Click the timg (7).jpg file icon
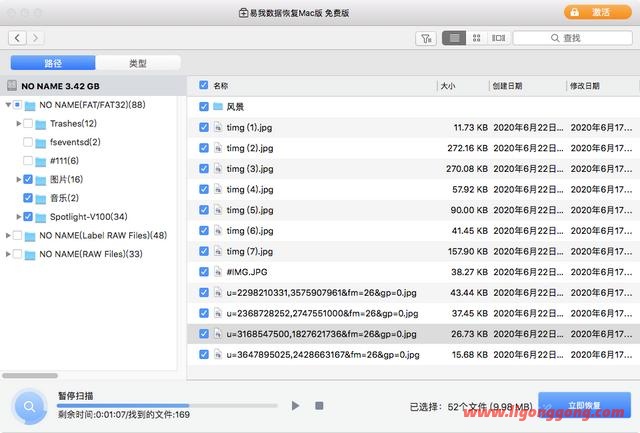The image size is (640, 433). [x=218, y=251]
